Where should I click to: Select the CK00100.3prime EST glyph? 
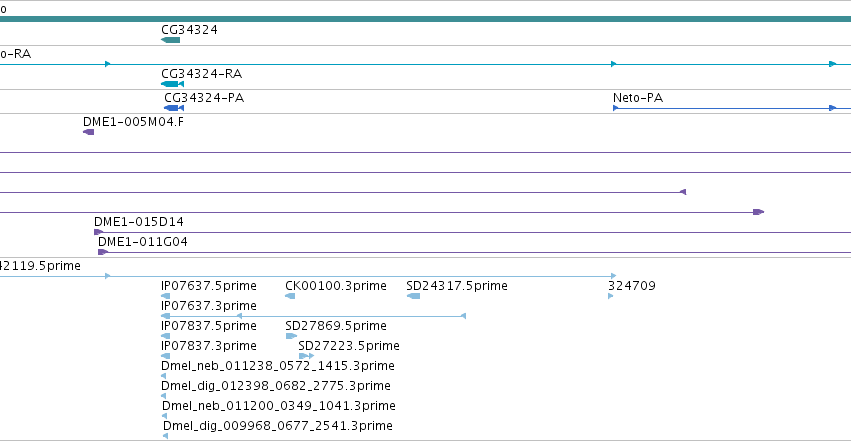click(290, 296)
